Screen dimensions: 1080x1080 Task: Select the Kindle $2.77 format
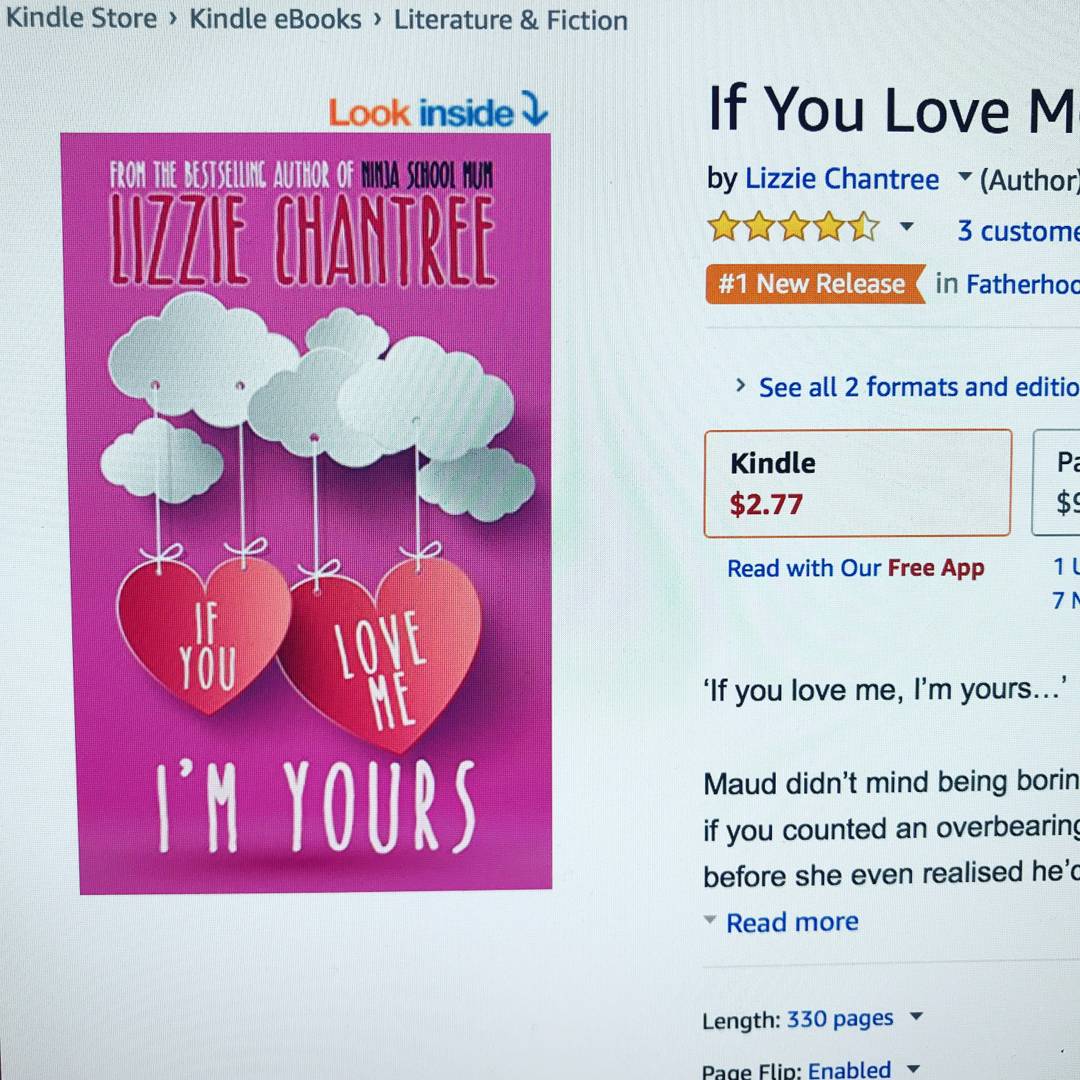(858, 483)
